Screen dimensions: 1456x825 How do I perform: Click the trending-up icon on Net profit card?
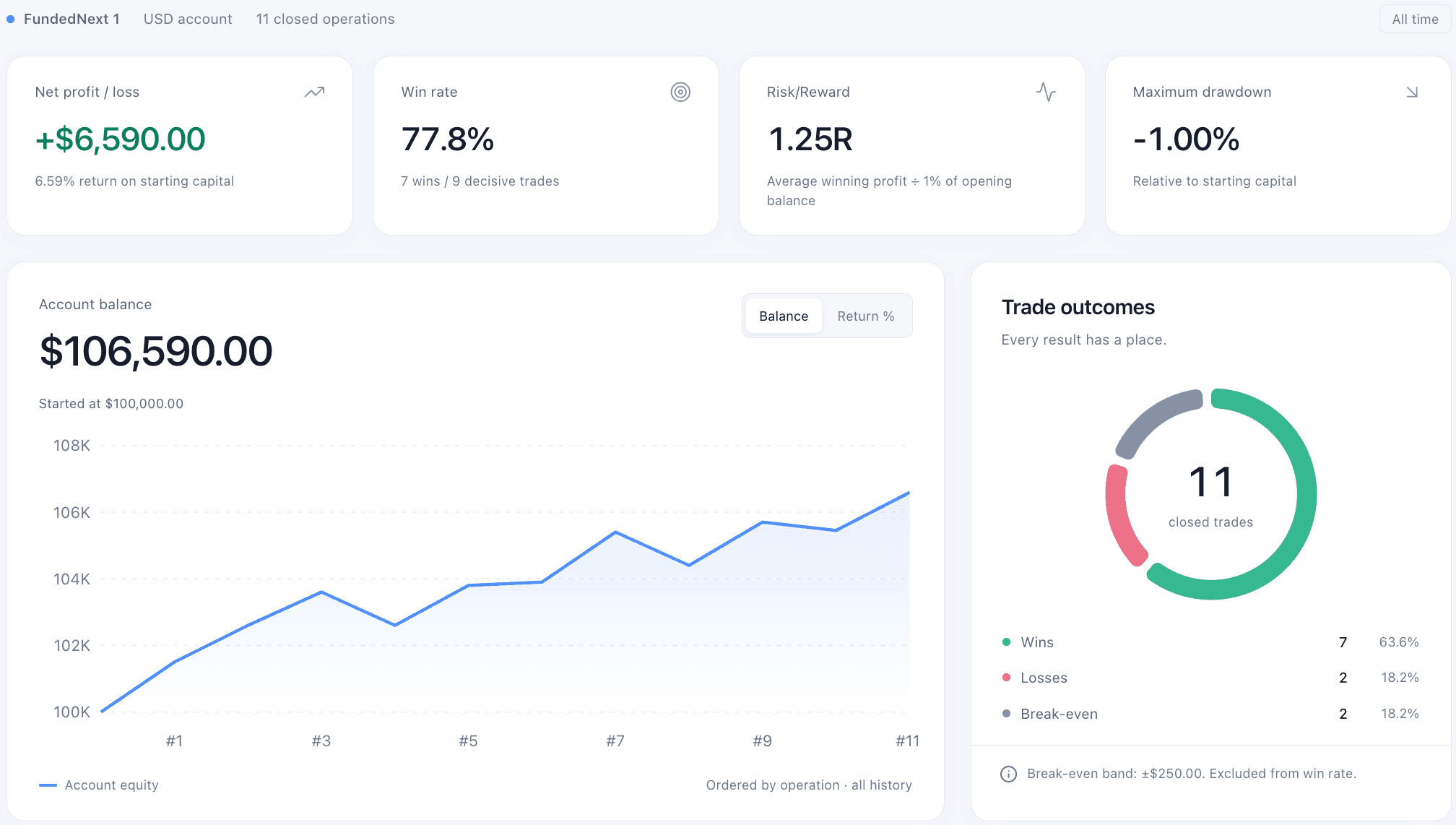tap(314, 92)
